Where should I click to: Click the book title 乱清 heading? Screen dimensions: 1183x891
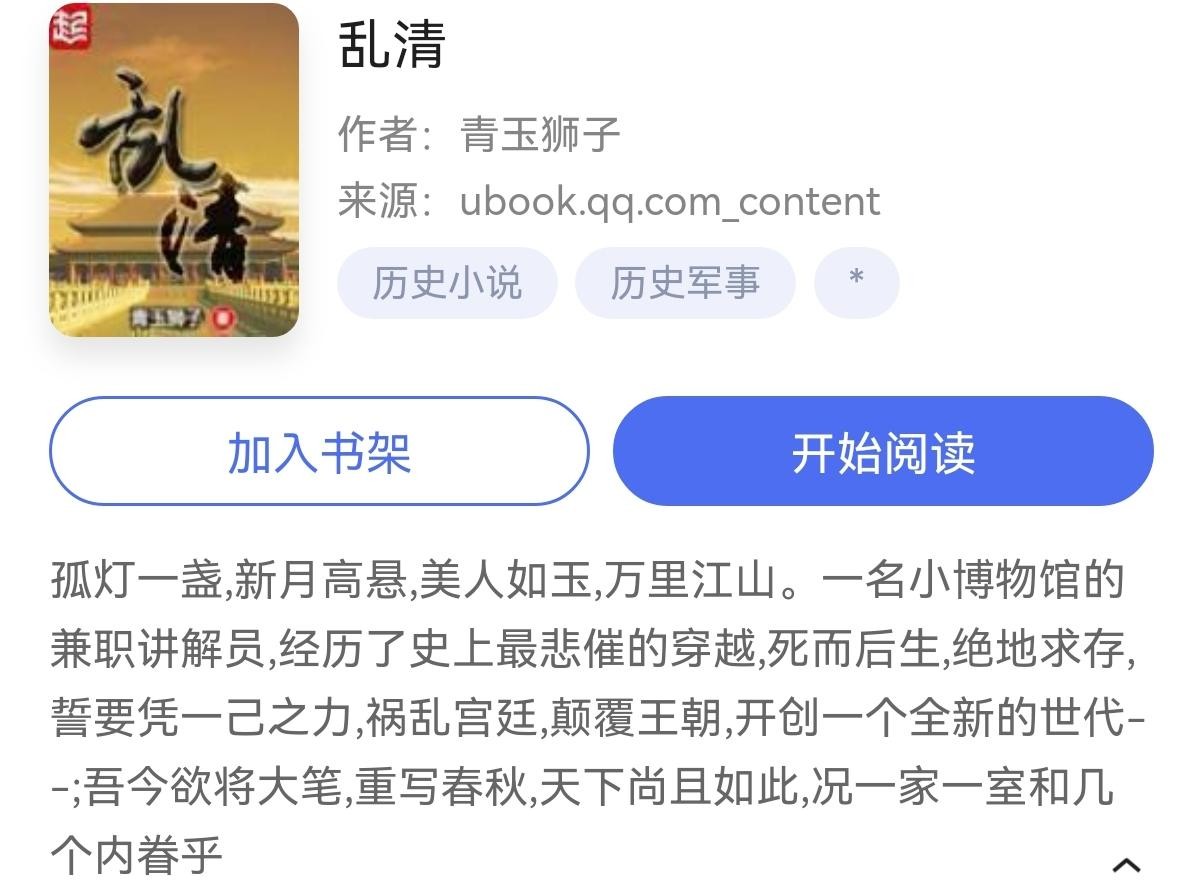[392, 44]
